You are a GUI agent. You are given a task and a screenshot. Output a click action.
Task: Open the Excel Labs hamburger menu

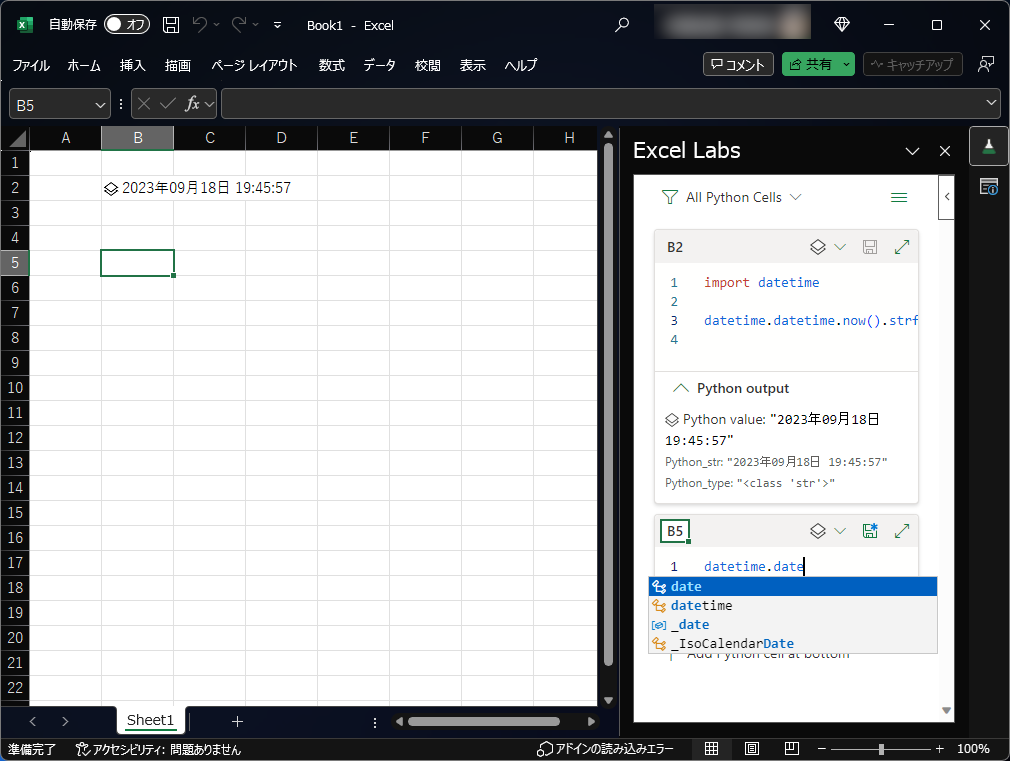pyautogui.click(x=899, y=197)
